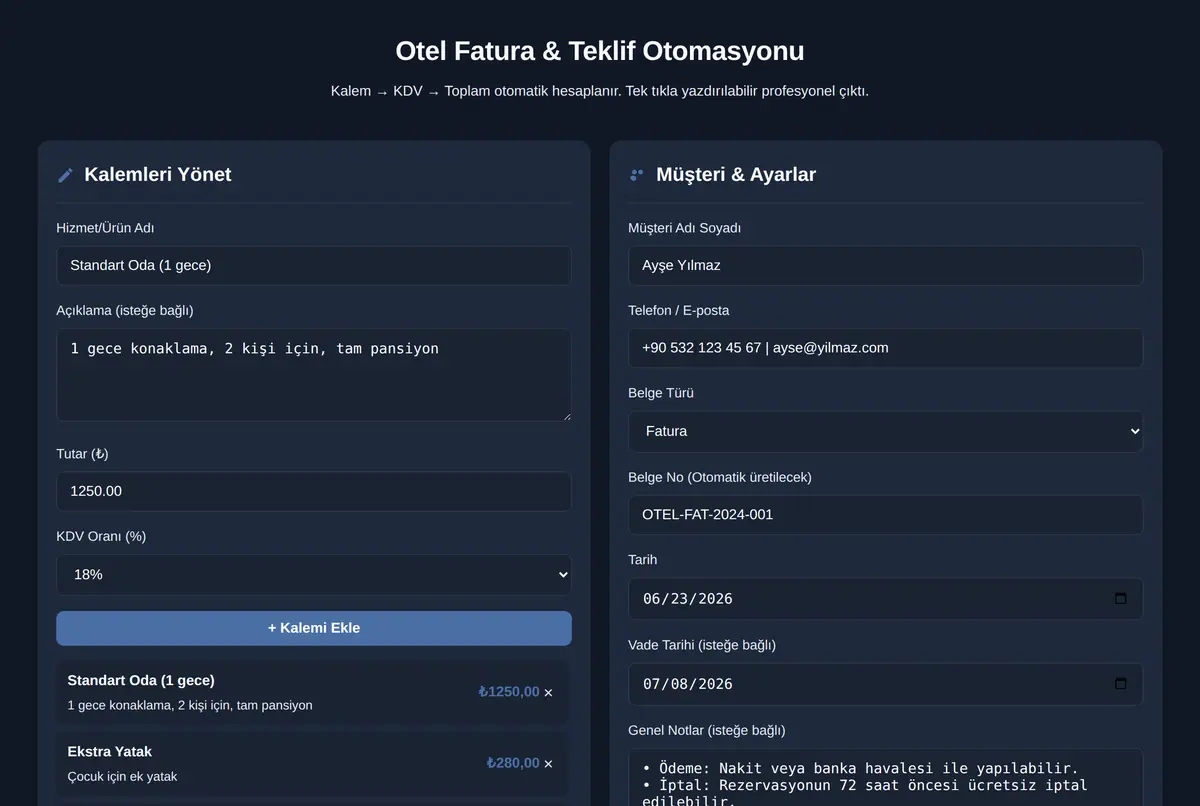Click the Müşteri Adı Soyadı field

click(x=885, y=266)
